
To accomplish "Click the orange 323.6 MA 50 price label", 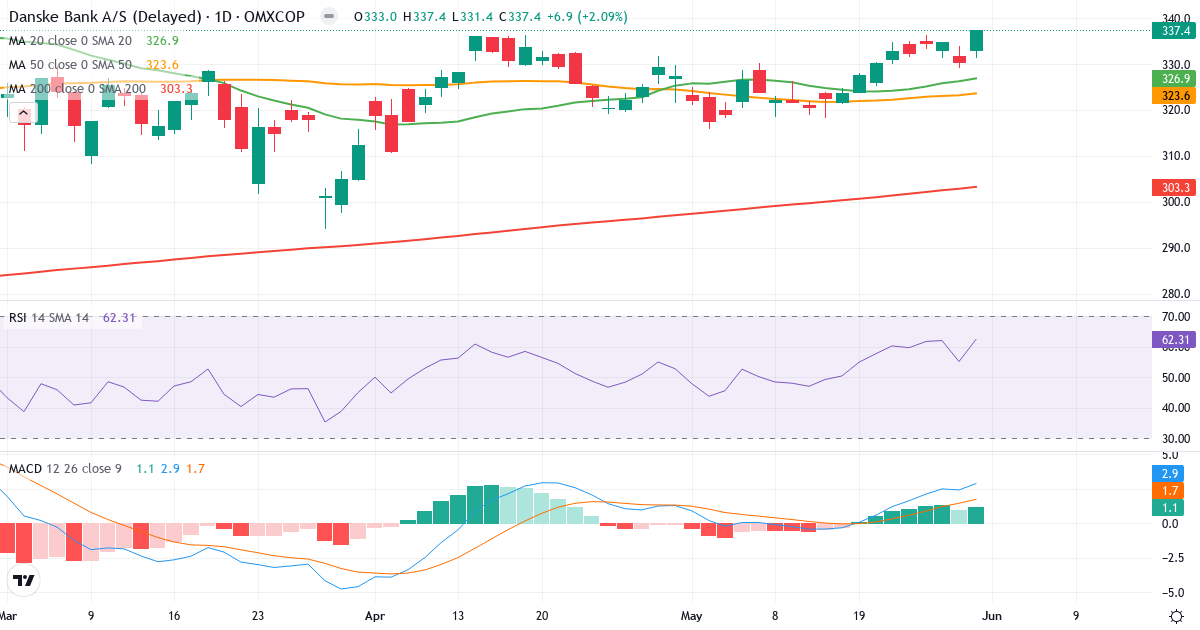I will click(x=1174, y=96).
